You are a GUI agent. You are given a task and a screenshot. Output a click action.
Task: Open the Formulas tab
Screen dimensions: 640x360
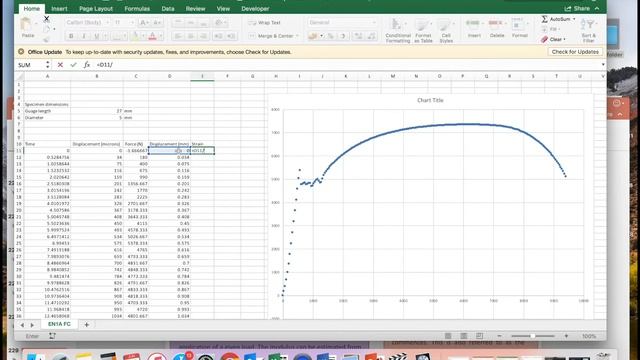[137, 9]
